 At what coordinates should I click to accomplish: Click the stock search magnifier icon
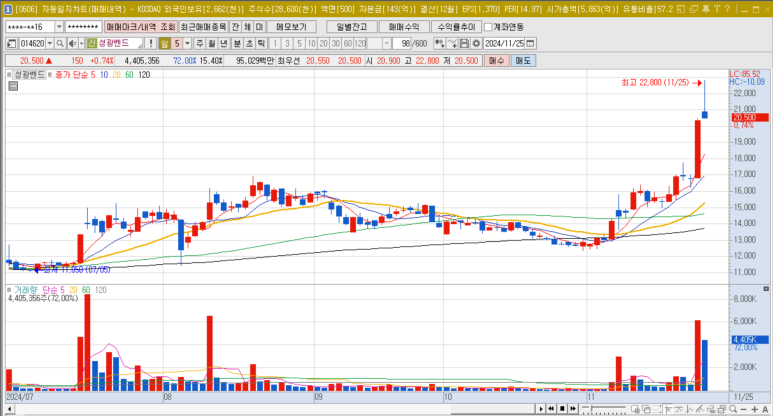[60, 43]
